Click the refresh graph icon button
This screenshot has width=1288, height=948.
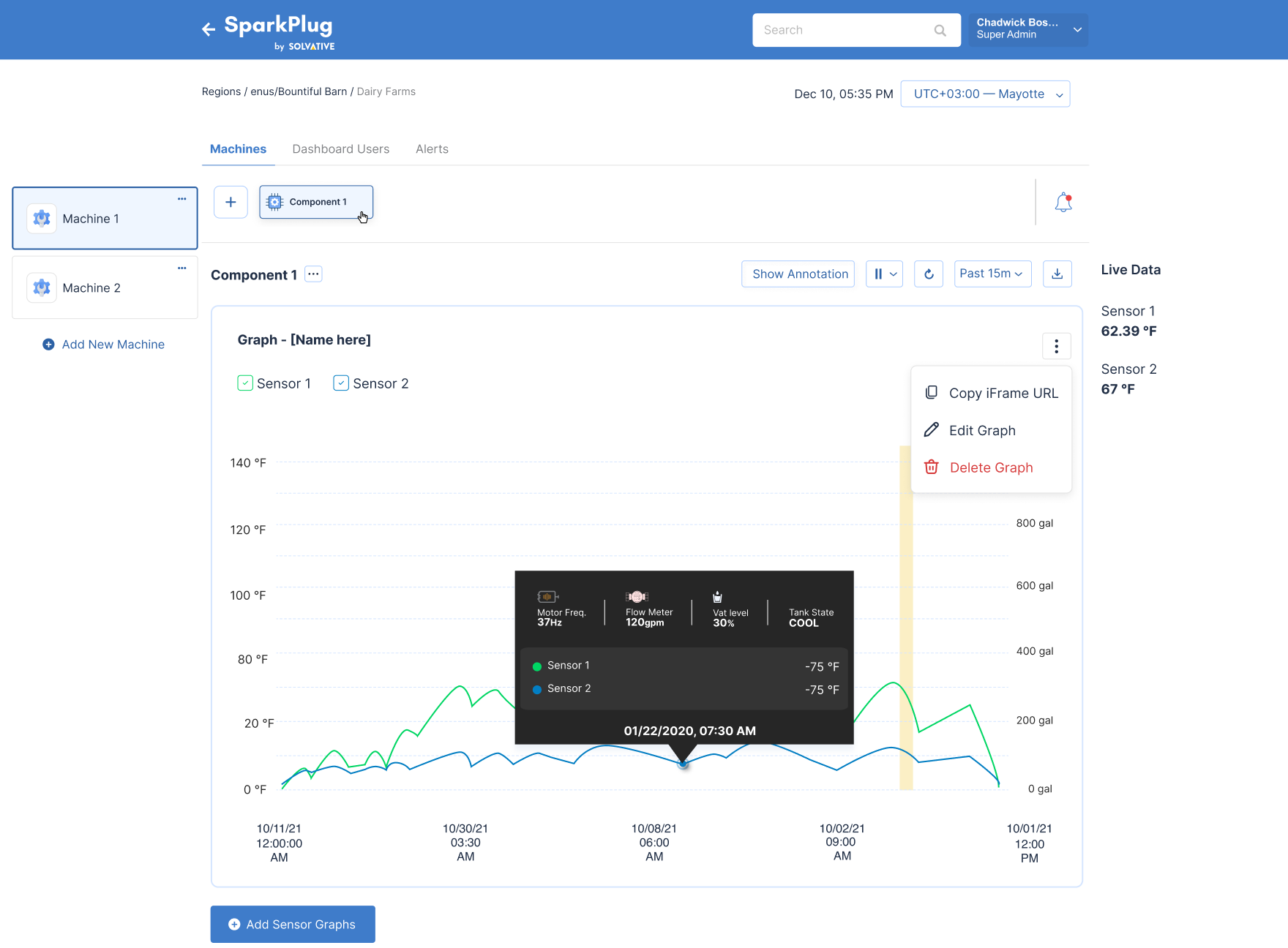tap(928, 274)
